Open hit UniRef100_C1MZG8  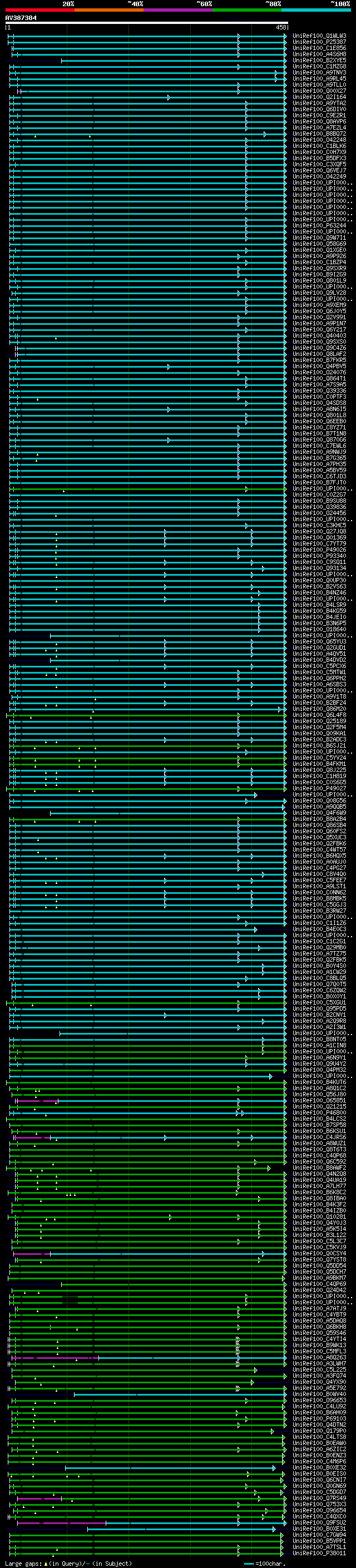pyautogui.click(x=319, y=66)
